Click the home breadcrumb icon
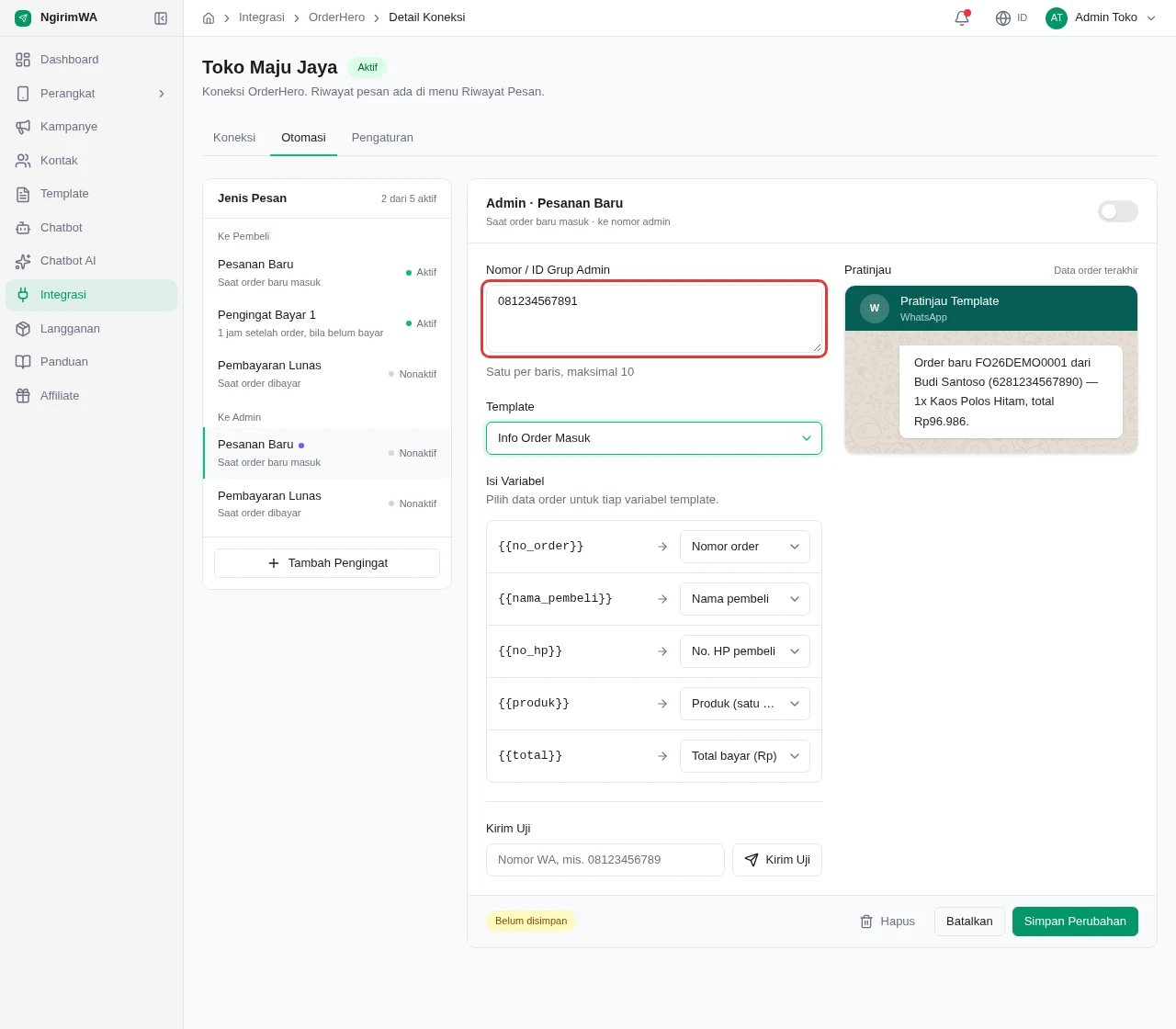The image size is (1176, 1029). (x=209, y=18)
